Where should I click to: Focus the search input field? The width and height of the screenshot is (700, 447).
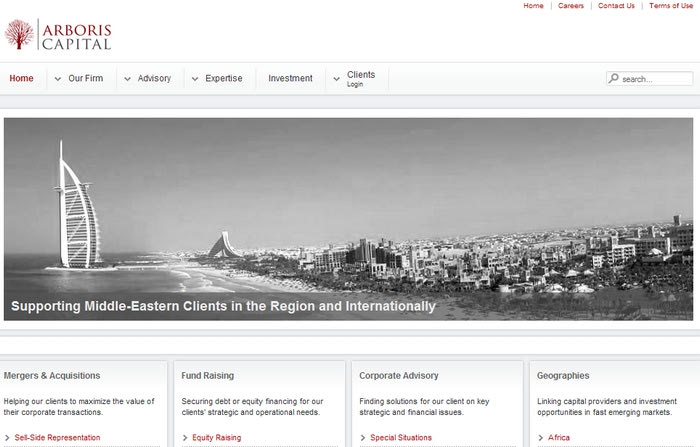[650, 78]
